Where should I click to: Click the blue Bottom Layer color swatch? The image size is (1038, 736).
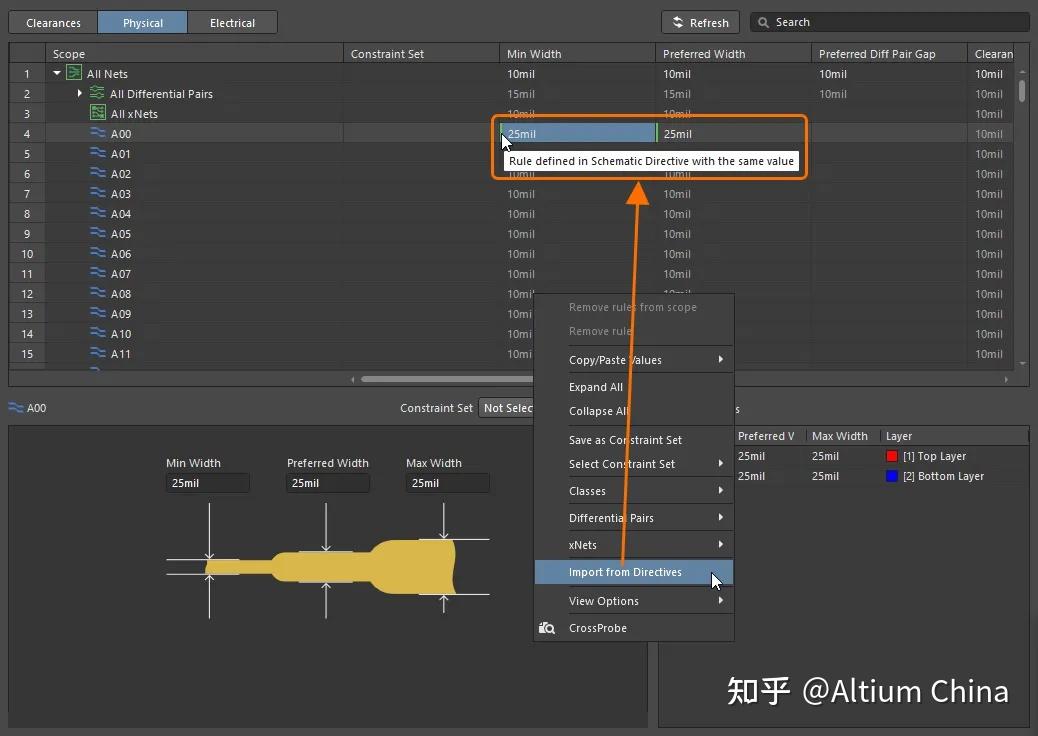pos(892,476)
